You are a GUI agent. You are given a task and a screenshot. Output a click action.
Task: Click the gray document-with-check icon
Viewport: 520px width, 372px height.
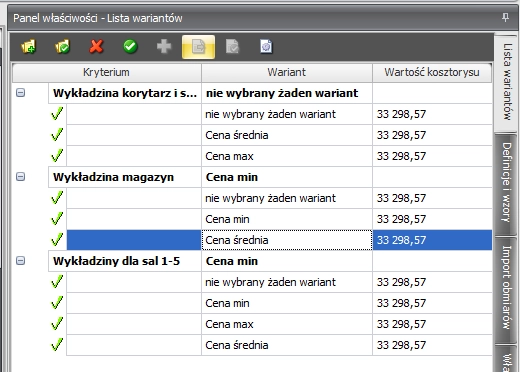pos(232,47)
